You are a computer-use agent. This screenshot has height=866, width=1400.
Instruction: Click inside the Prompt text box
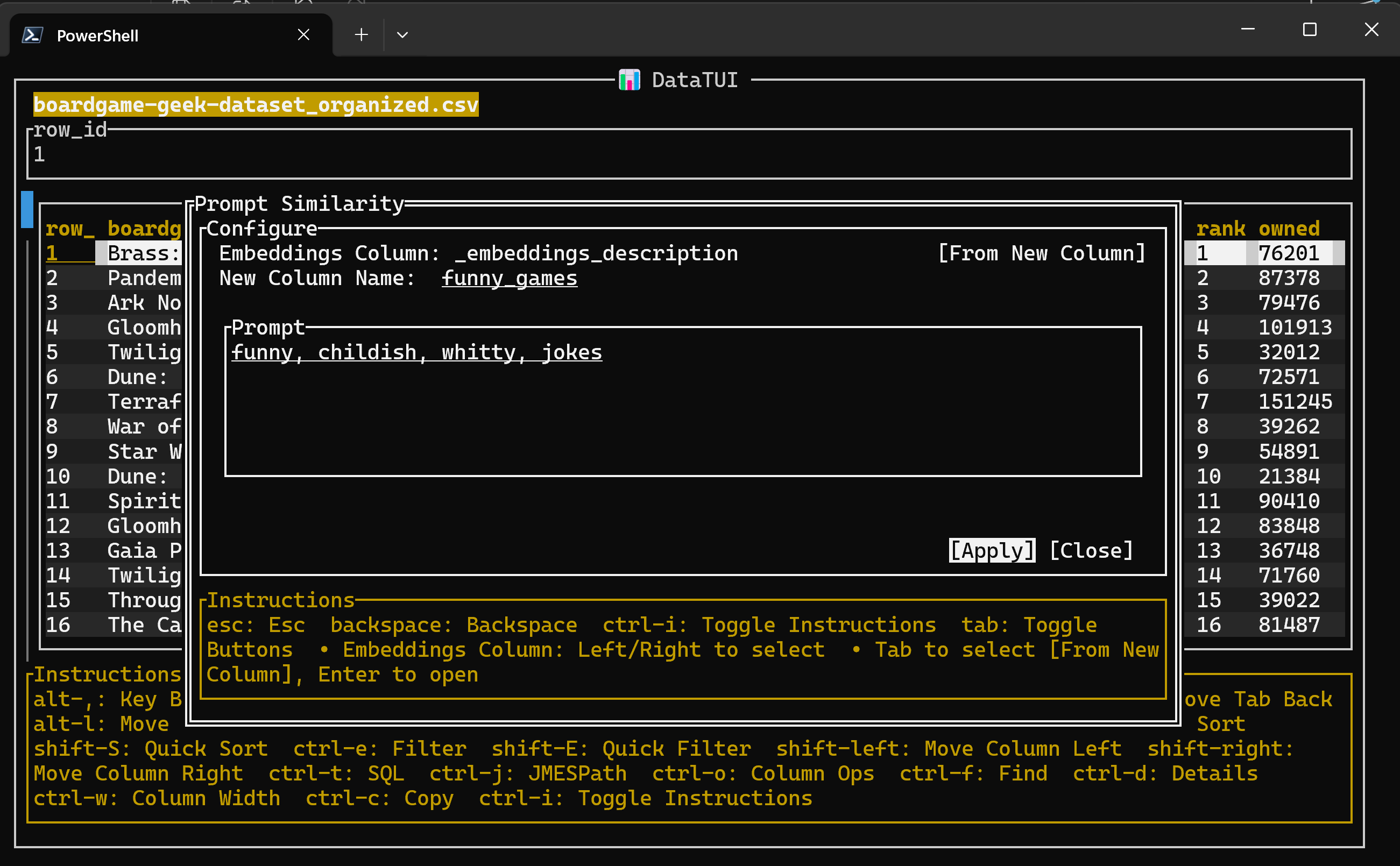tap(682, 401)
